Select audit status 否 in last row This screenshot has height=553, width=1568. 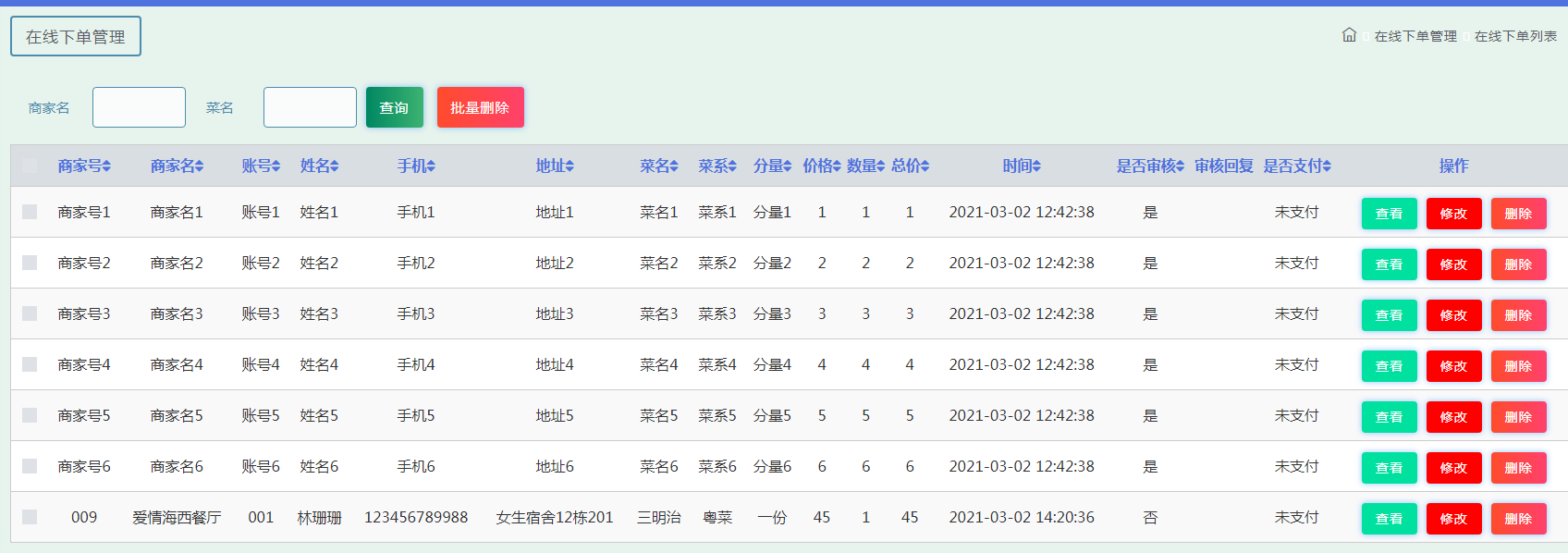1150,517
